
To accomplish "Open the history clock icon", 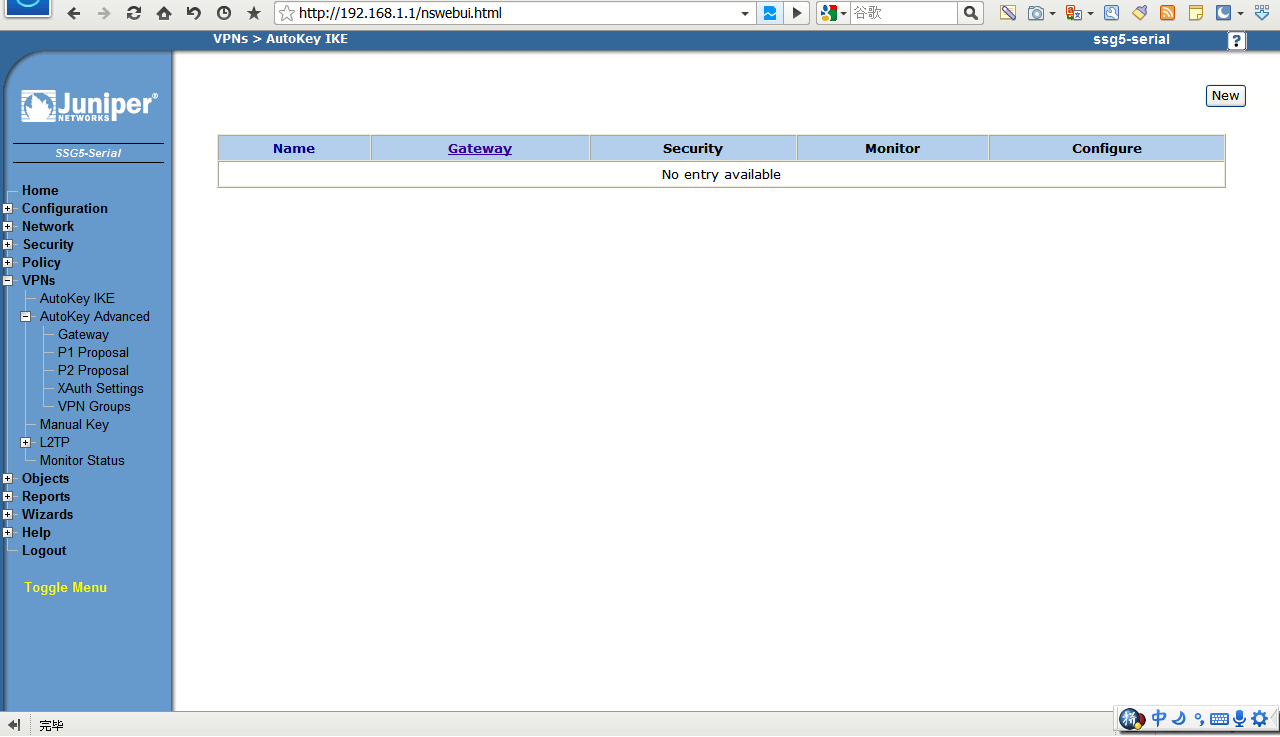I will [x=224, y=13].
